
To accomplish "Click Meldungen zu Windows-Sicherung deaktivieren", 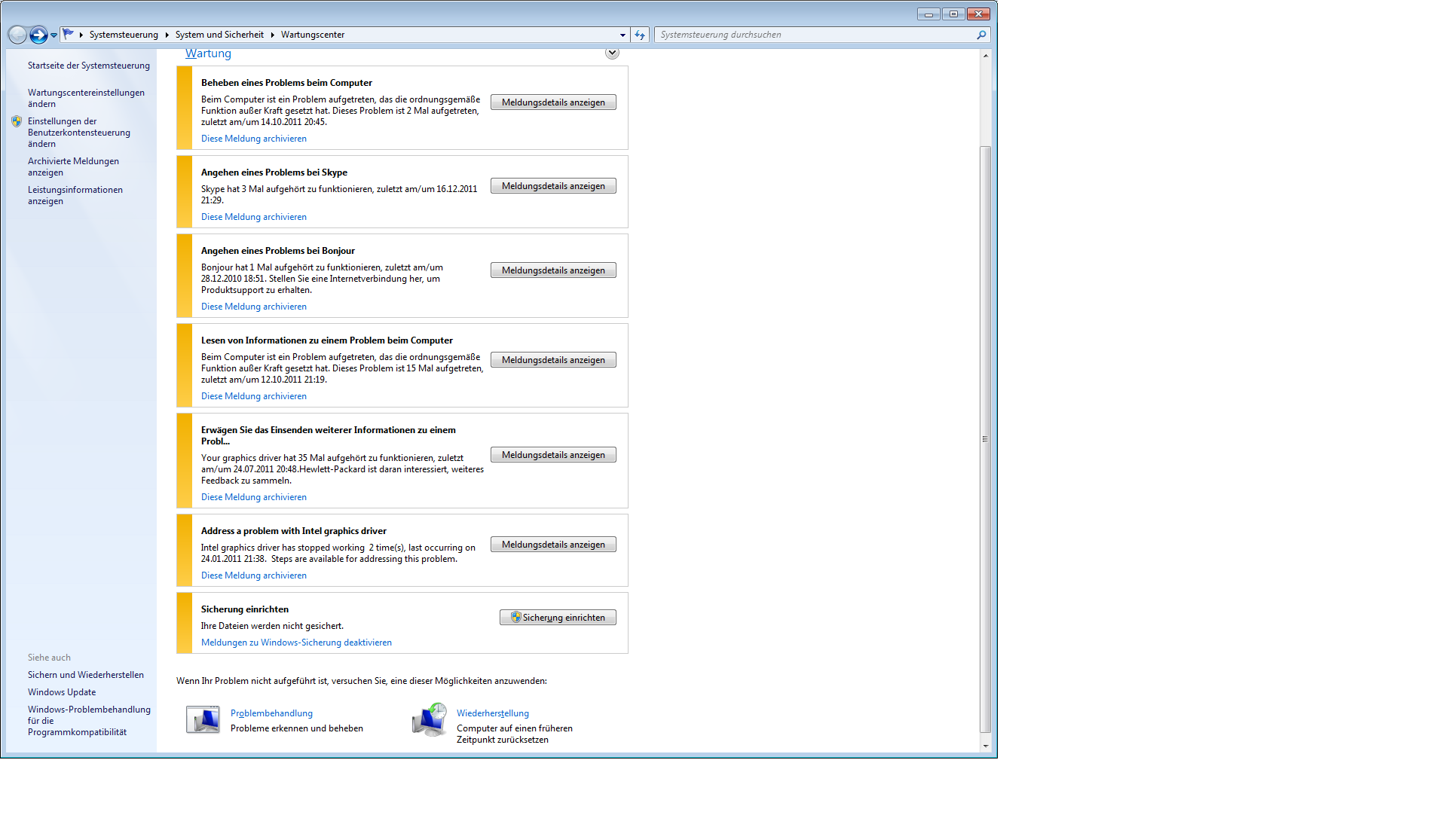I will [x=296, y=643].
